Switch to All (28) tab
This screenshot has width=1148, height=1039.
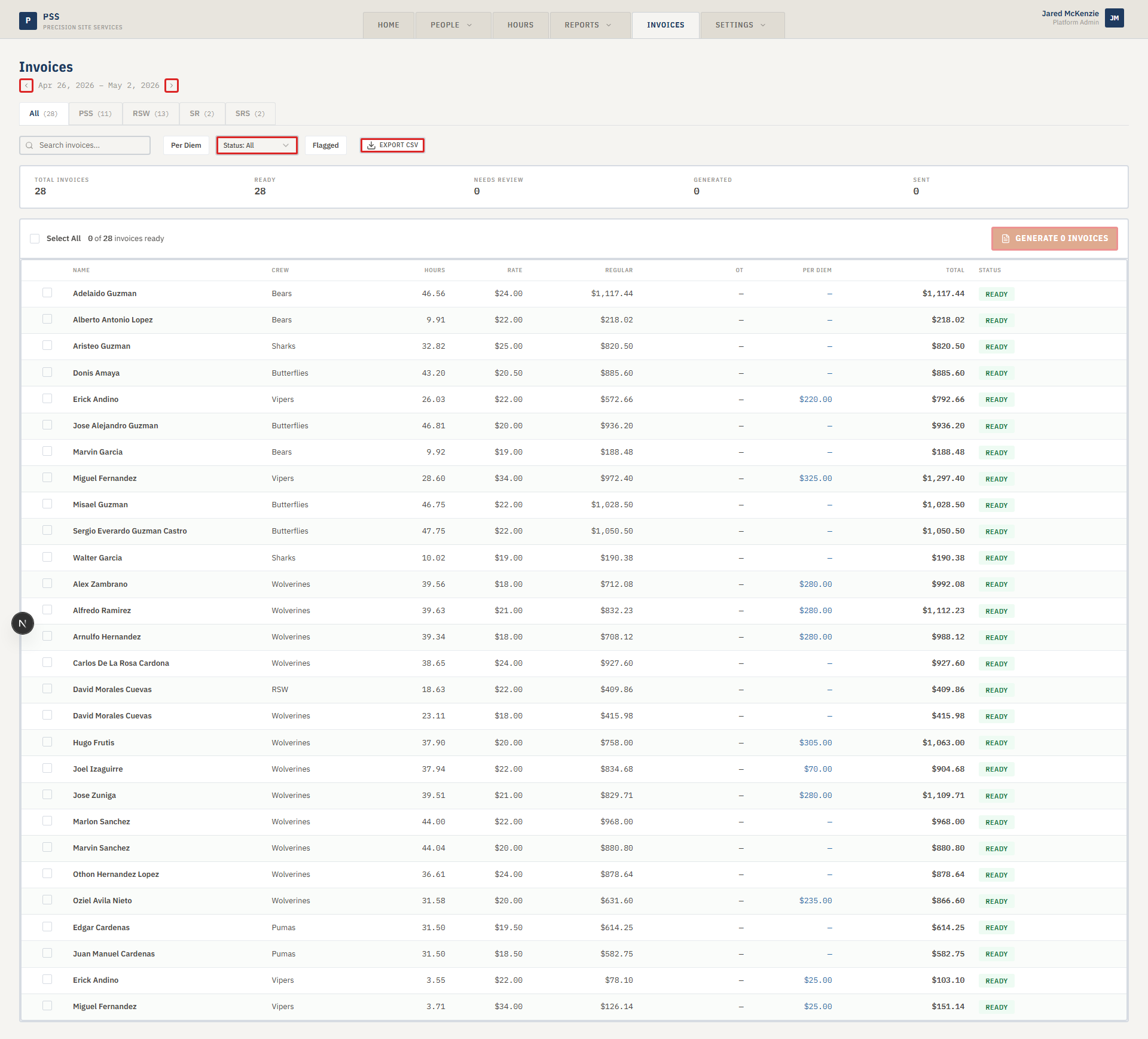pos(44,114)
